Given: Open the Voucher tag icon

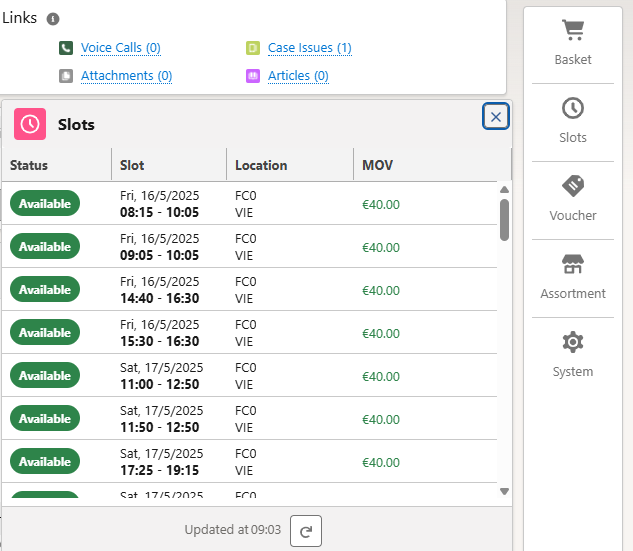Looking at the screenshot, I should 573,187.
